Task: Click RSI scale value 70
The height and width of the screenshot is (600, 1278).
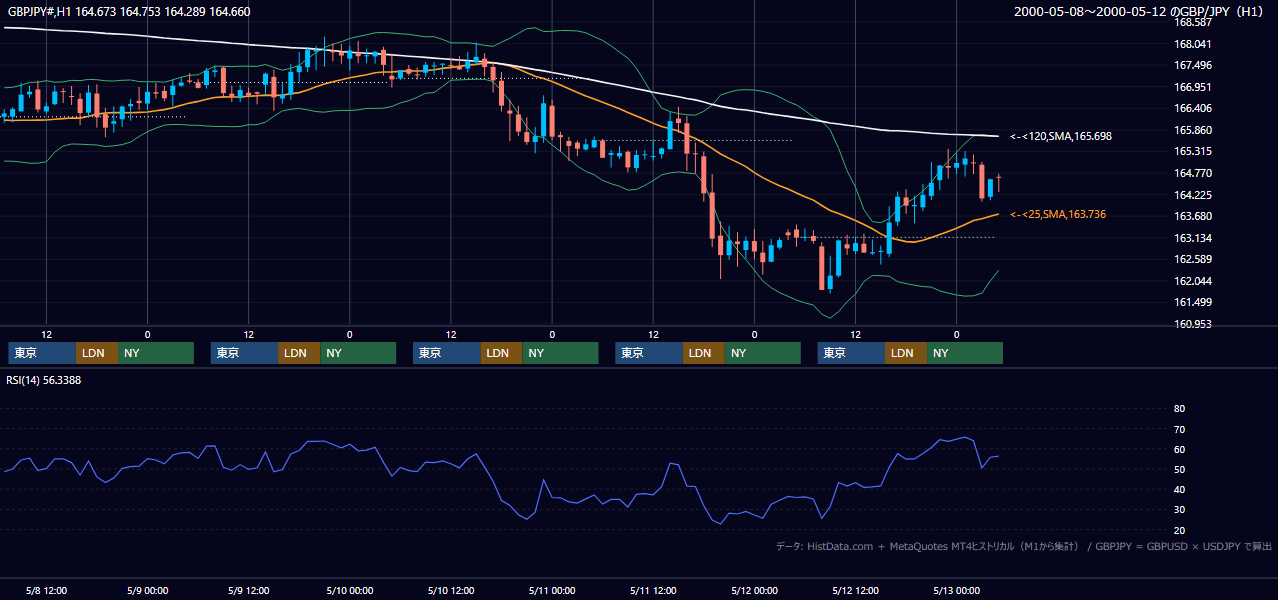Action: point(1179,429)
